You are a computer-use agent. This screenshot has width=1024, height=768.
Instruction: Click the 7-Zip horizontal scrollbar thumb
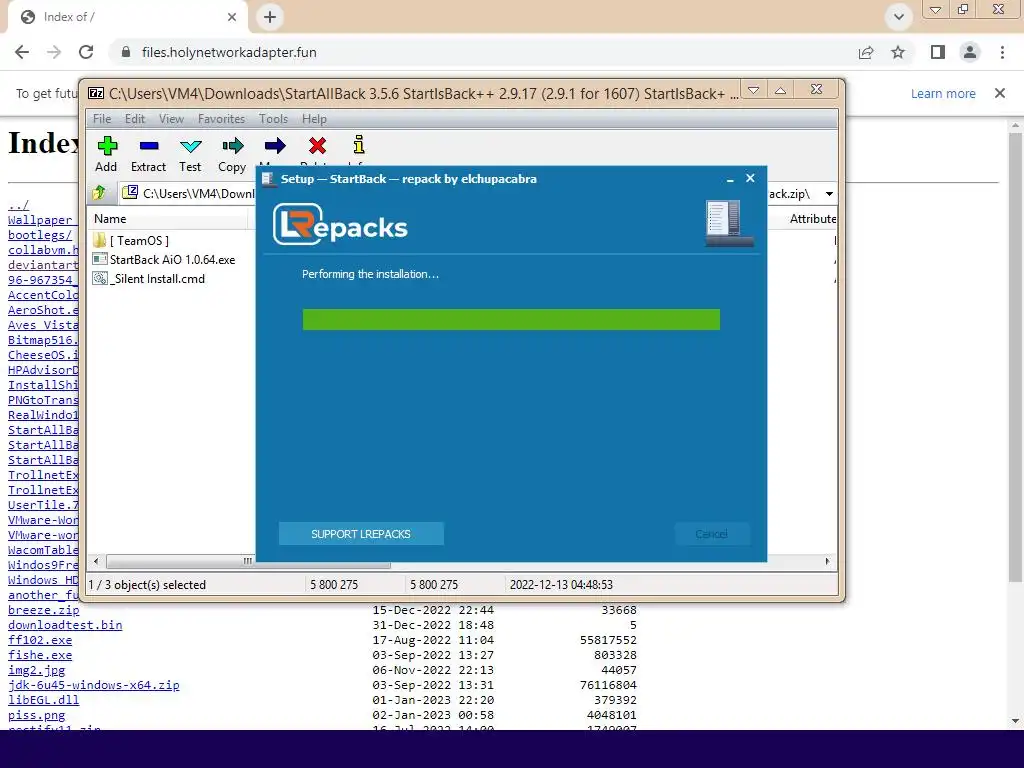coord(248,561)
